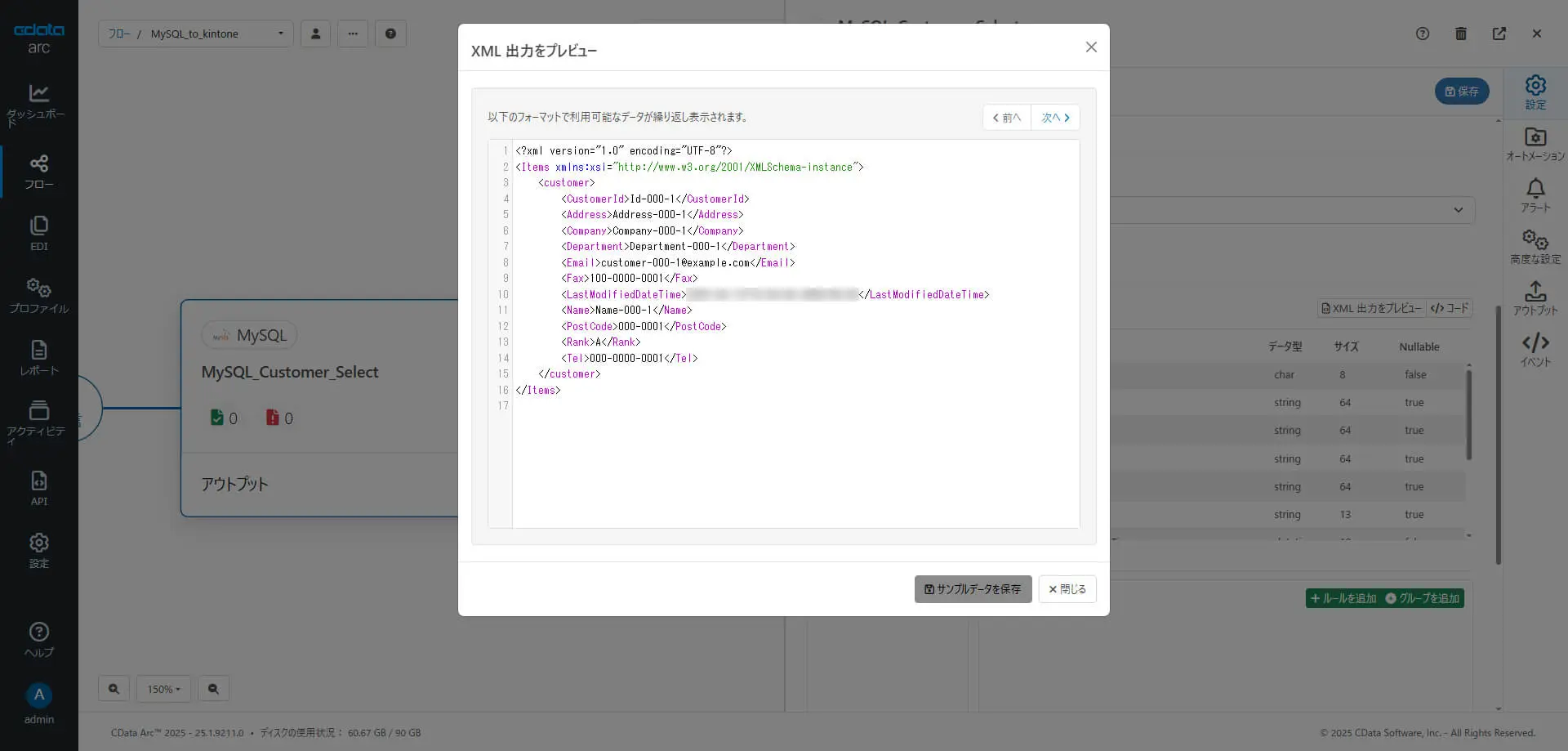Viewport: 1568px width, 751px height.
Task: Click the char data type cell
Action: (1284, 374)
